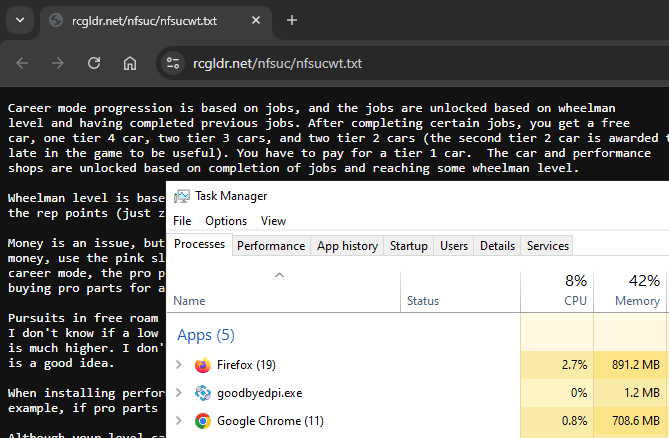Expand the Google Chrome process group
Viewport: 669px width, 438px height.
180,421
